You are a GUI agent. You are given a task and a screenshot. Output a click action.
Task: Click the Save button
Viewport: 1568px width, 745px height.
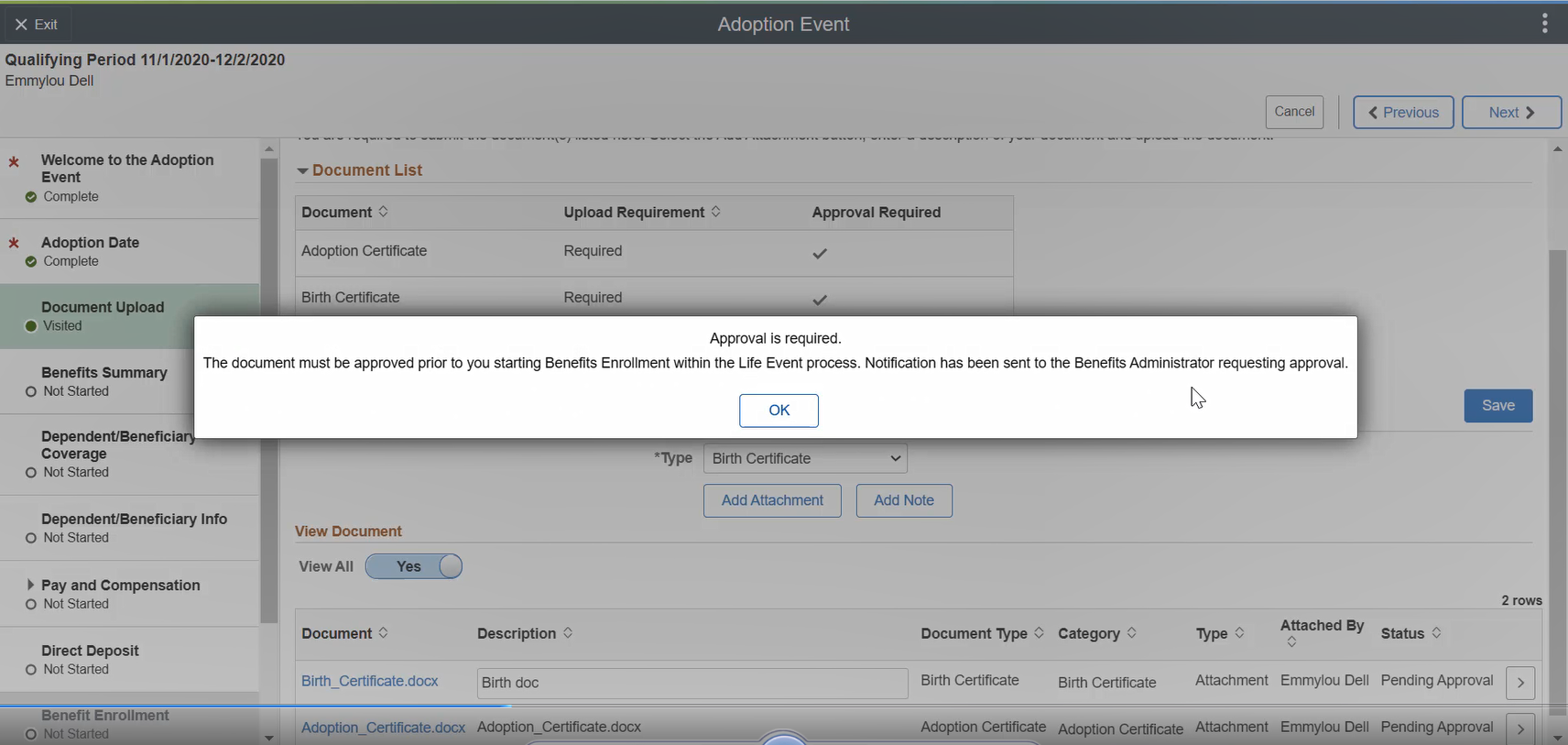(1498, 406)
